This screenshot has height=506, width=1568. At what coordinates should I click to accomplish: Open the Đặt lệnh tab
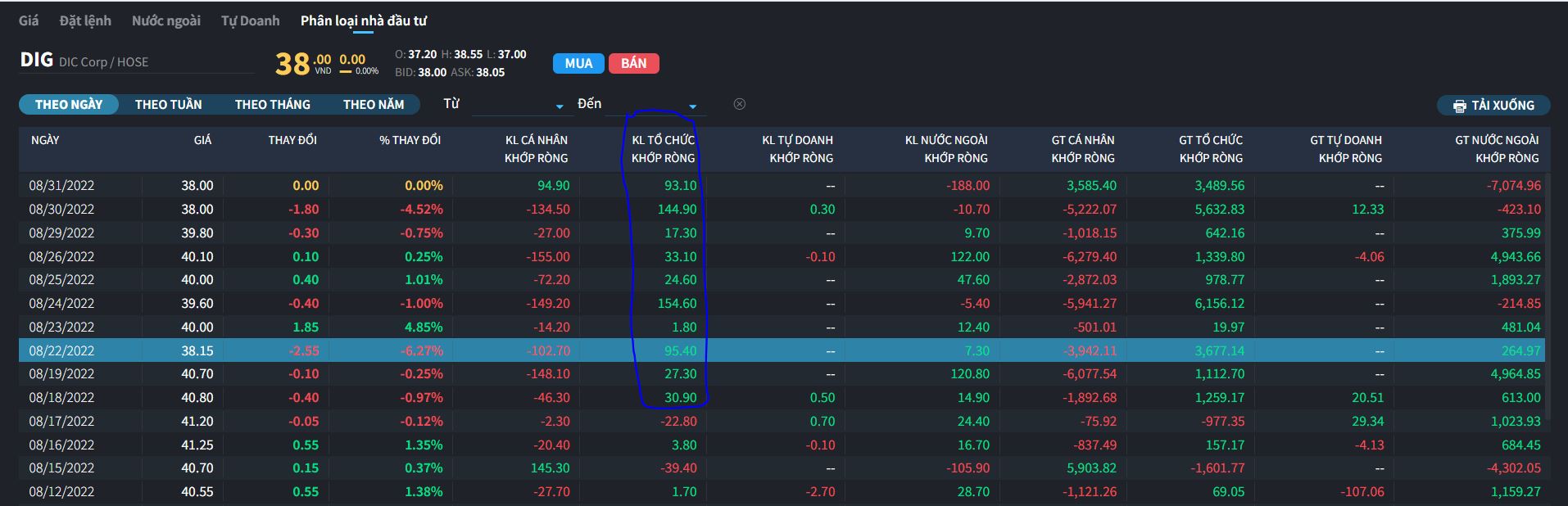pos(85,20)
